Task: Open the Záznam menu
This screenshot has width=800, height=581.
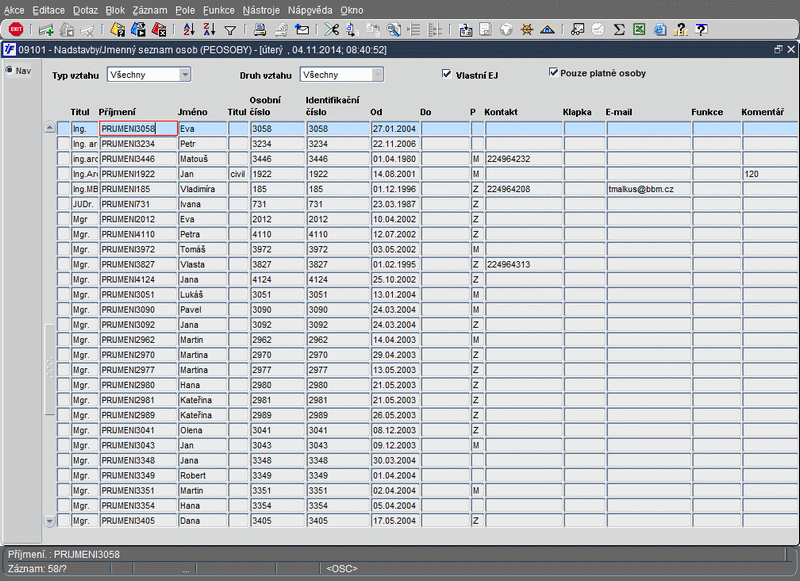Action: 150,10
